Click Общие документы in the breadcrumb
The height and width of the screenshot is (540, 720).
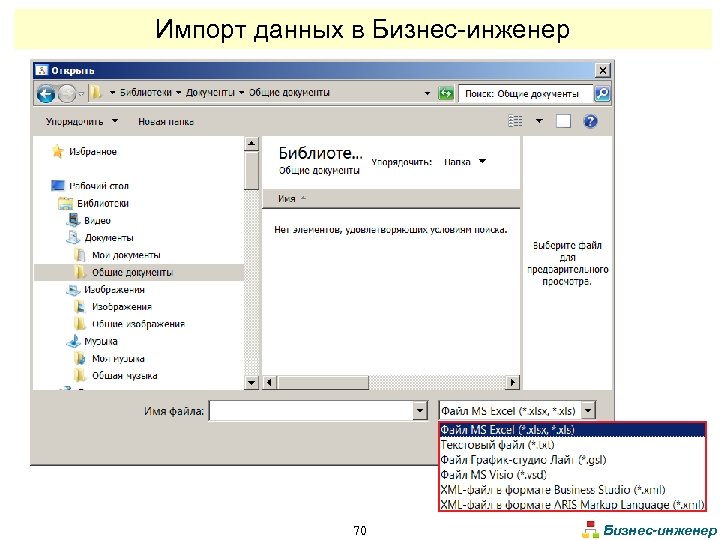(x=289, y=92)
